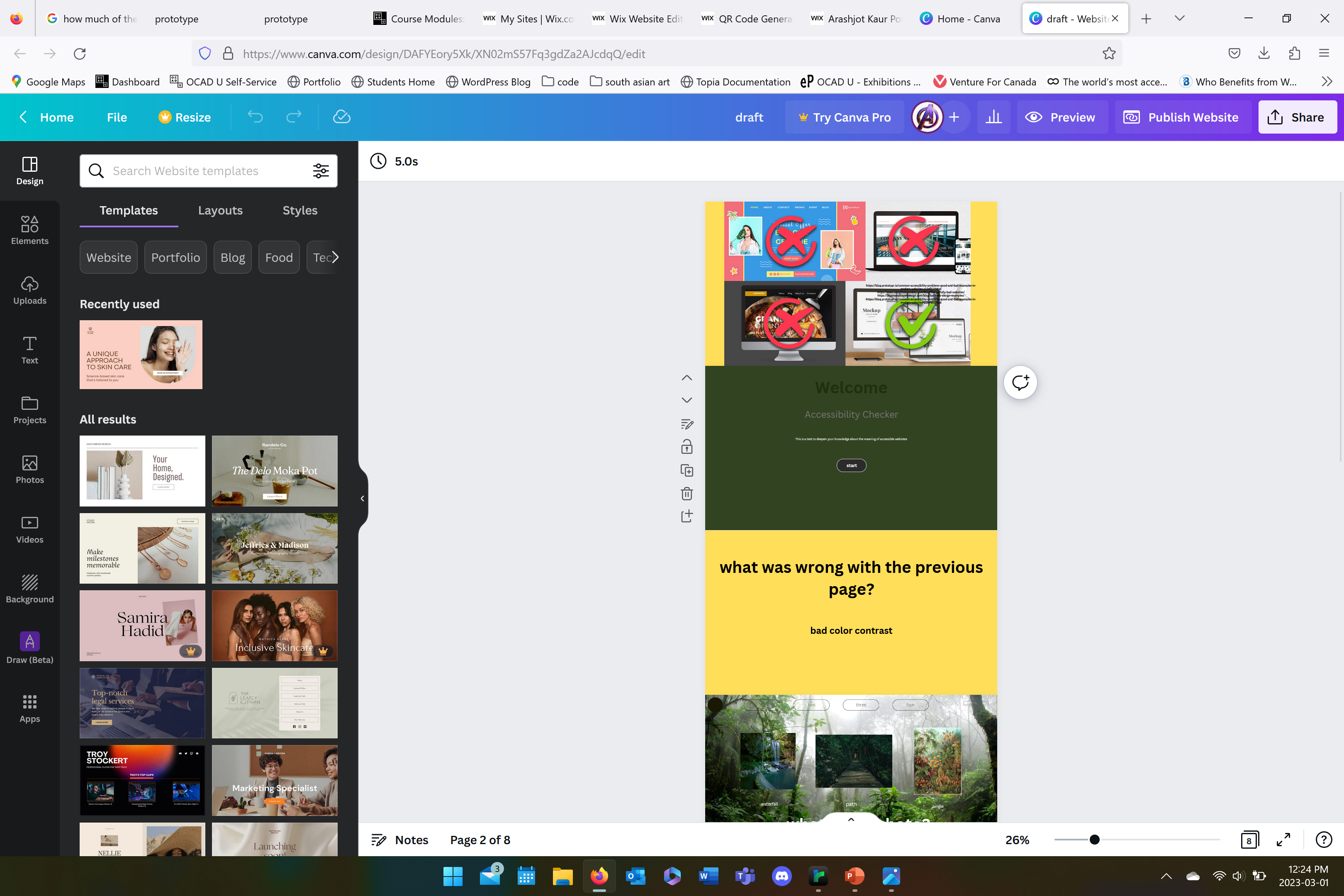Click the Share button
The height and width of the screenshot is (896, 1344).
point(1297,117)
